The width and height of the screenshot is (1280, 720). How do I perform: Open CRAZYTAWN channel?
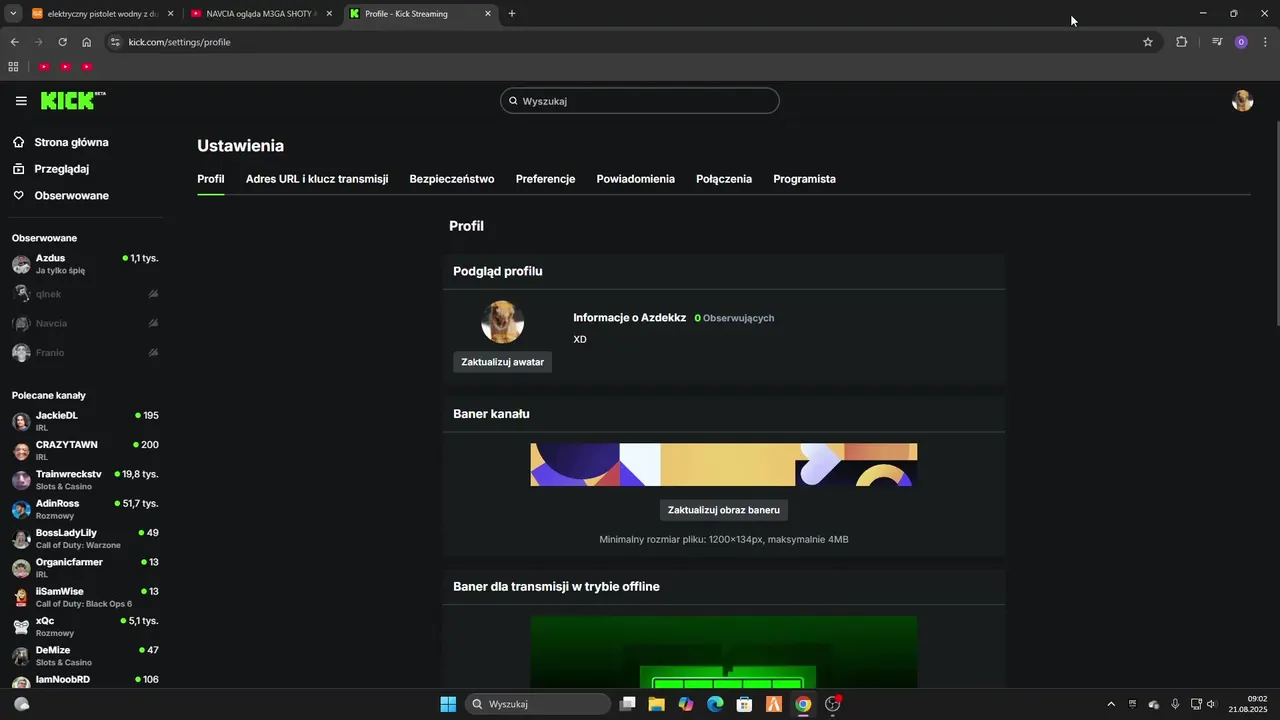84,450
